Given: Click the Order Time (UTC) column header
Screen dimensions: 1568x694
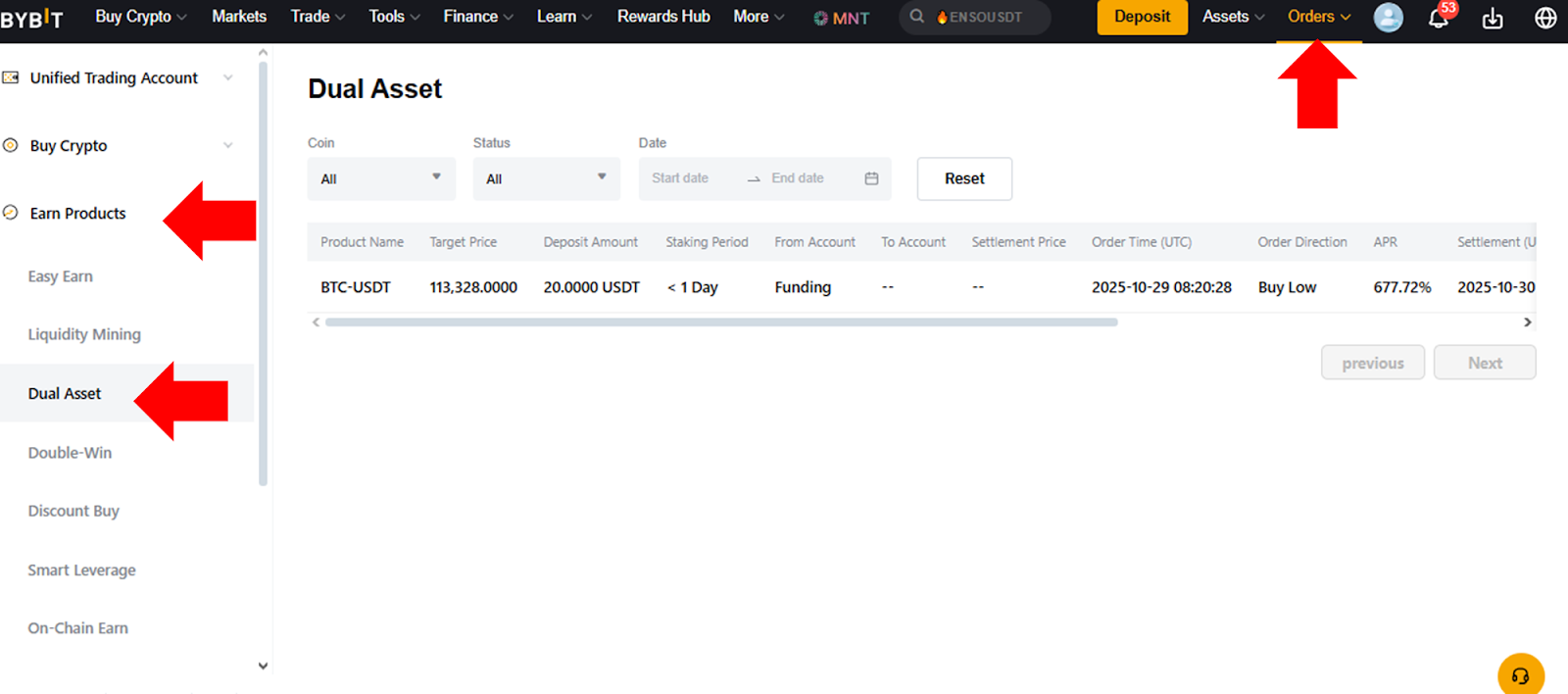Looking at the screenshot, I should 1142,242.
